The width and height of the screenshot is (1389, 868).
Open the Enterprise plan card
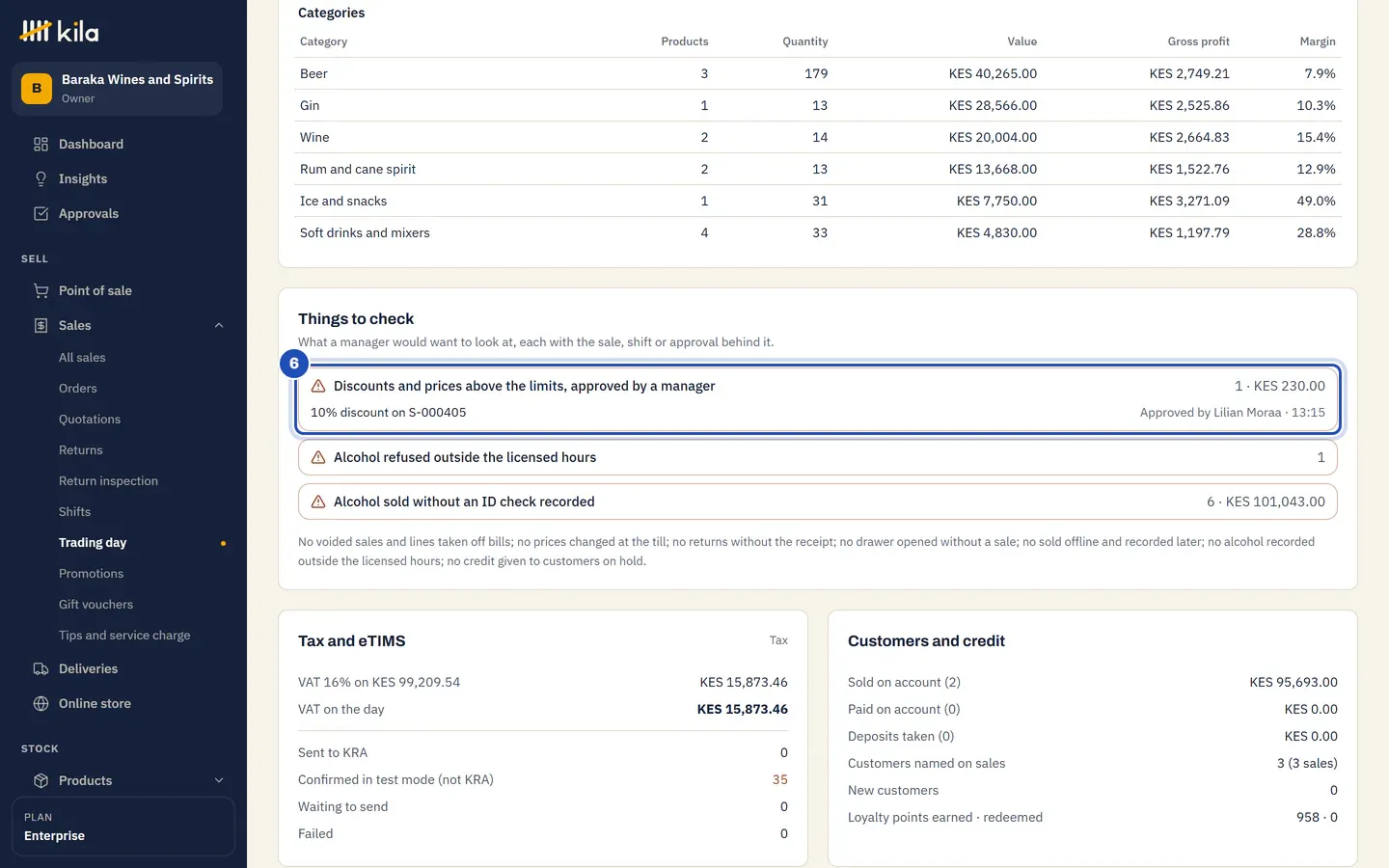coord(123,827)
